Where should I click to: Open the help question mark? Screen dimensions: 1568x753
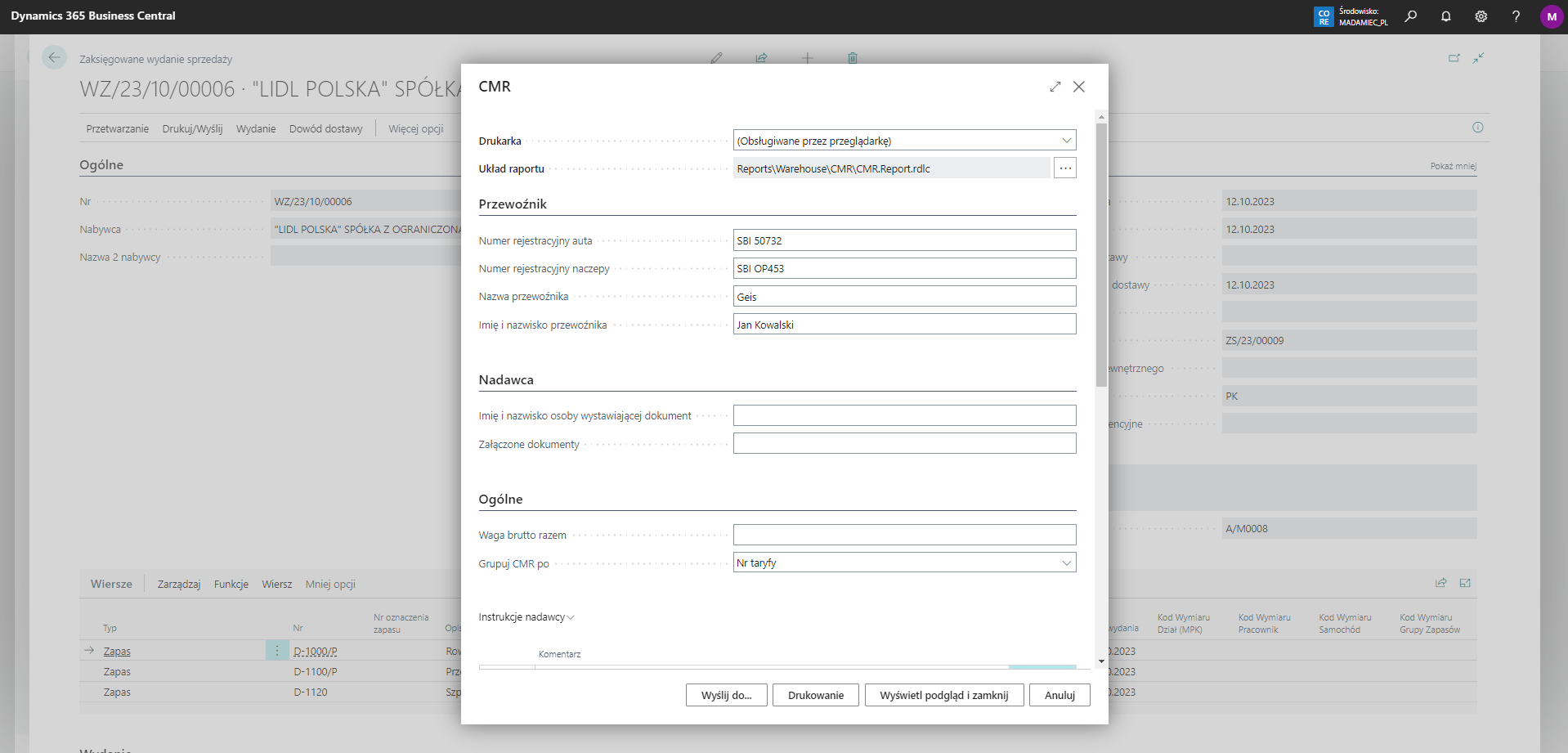pyautogui.click(x=1516, y=16)
